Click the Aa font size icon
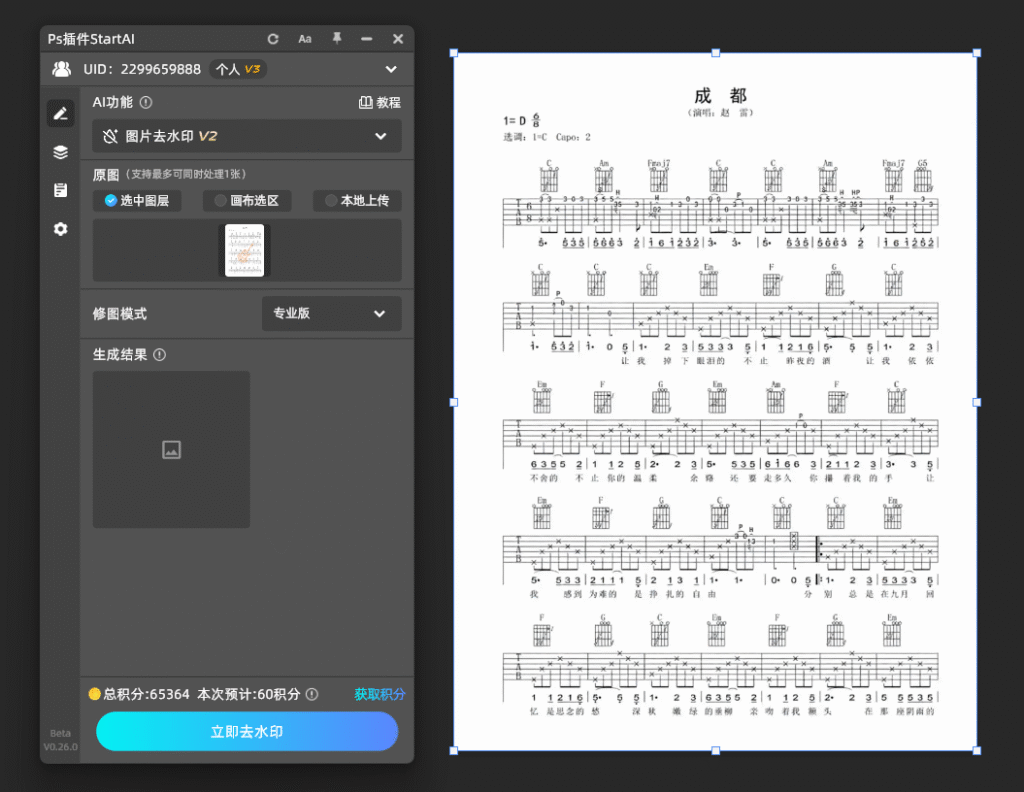 [x=305, y=39]
